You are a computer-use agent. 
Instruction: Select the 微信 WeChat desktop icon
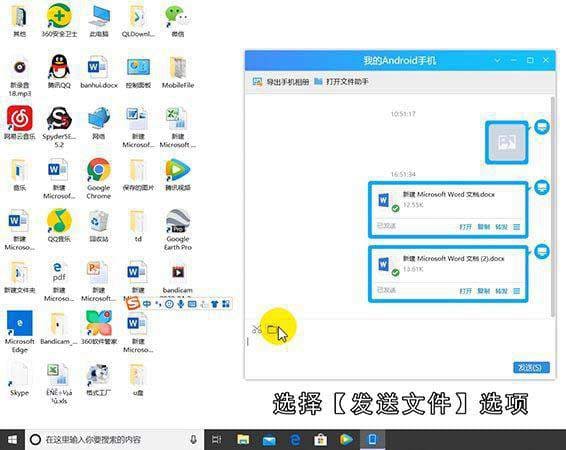pyautogui.click(x=178, y=21)
